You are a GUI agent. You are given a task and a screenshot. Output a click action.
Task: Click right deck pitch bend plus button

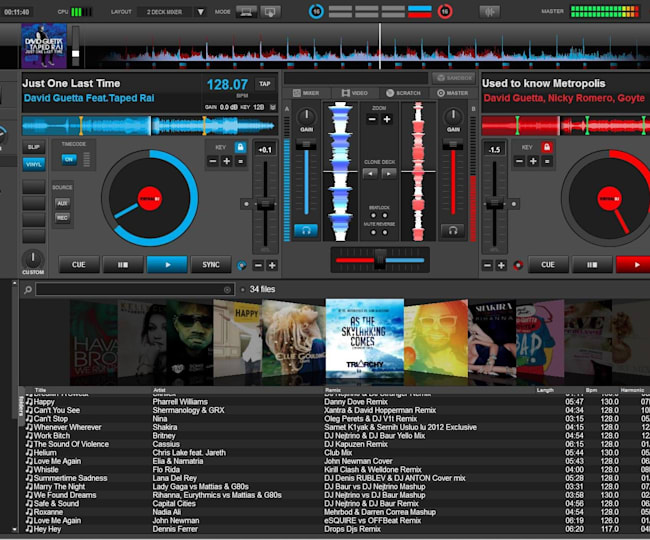tap(501, 265)
